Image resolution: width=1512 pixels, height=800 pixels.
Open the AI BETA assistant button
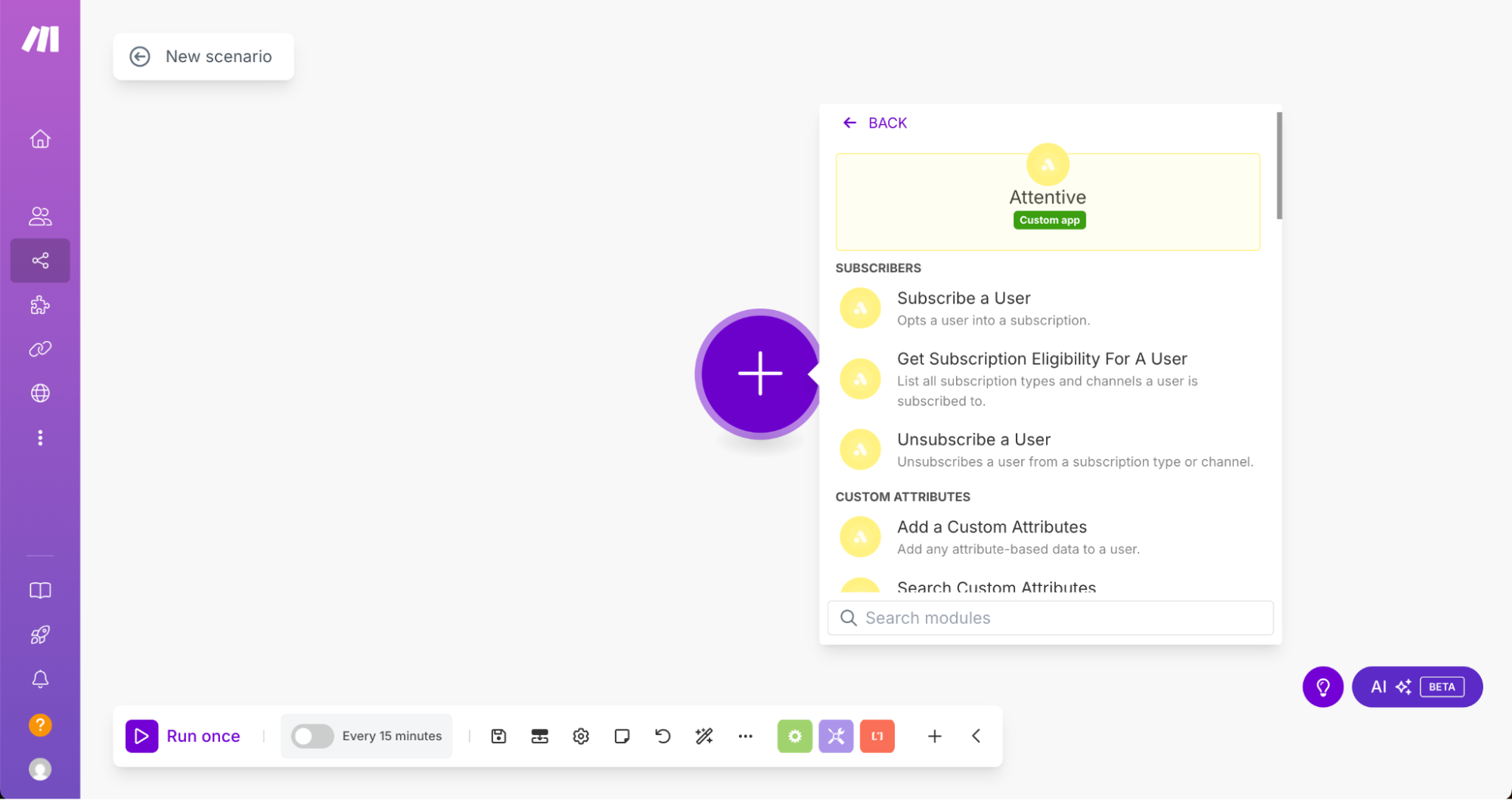[1417, 687]
